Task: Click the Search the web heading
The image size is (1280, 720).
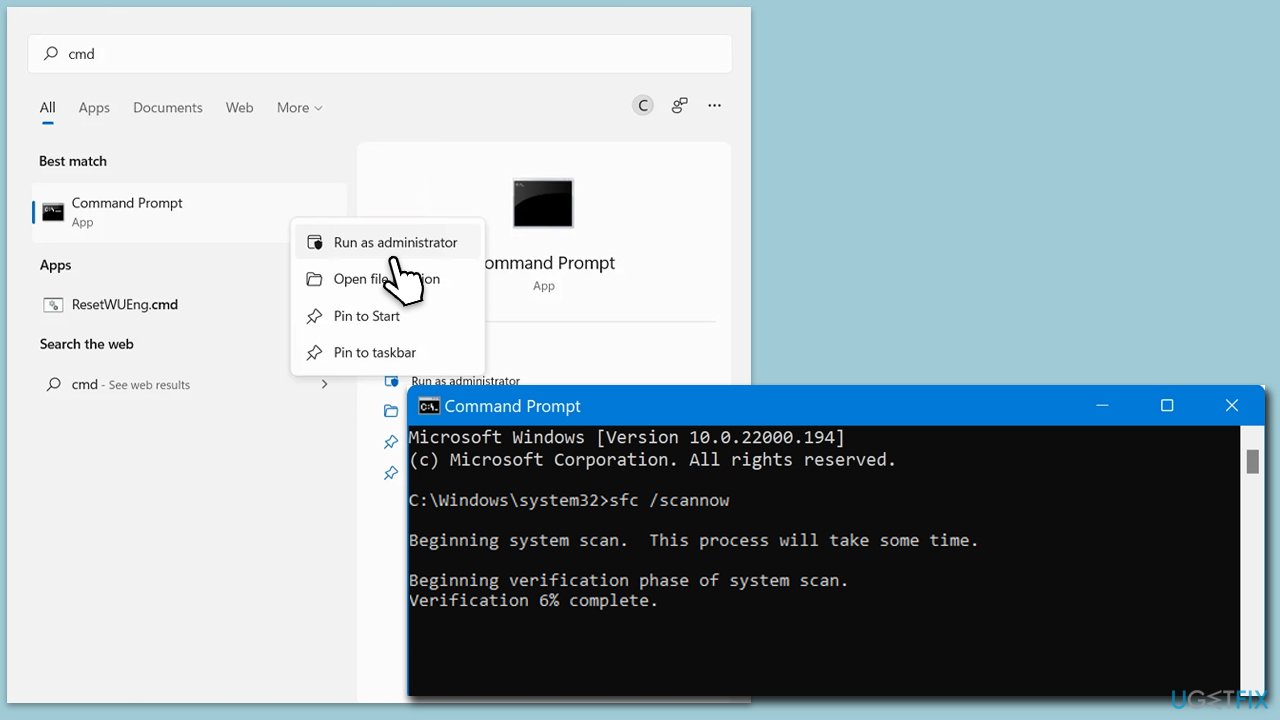Action: (x=87, y=344)
